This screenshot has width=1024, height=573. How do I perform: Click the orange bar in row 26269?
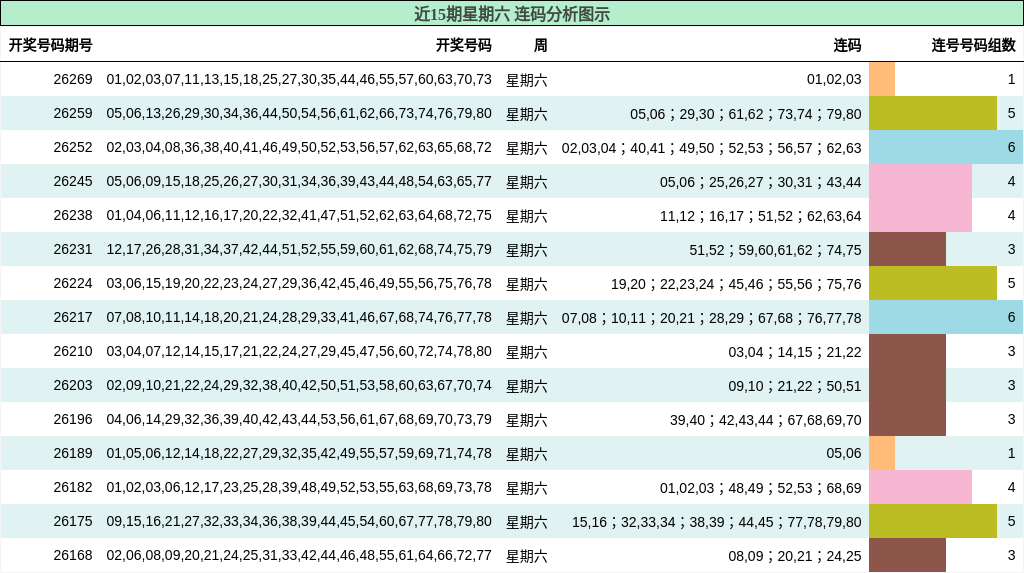882,79
